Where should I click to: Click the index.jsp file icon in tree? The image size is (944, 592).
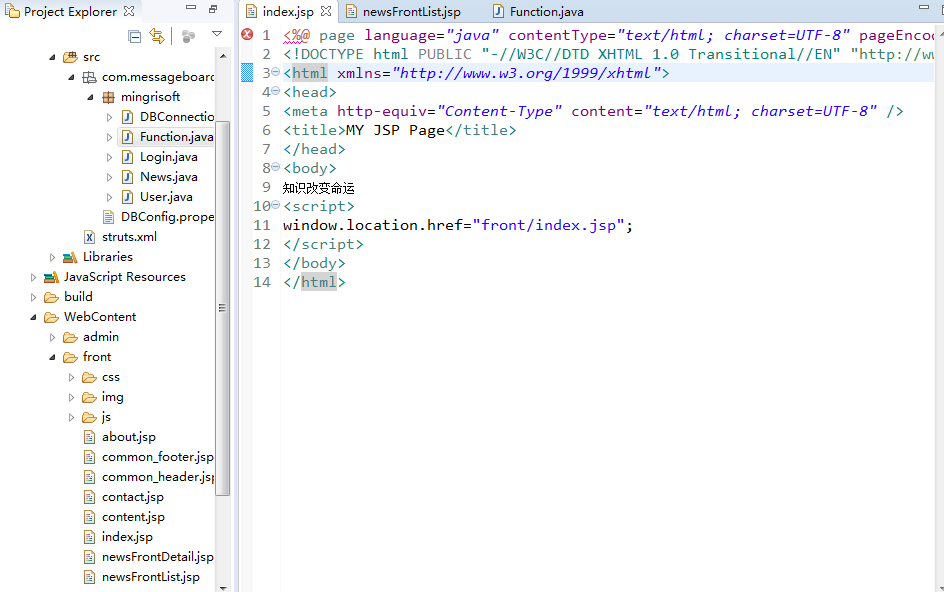pos(89,537)
